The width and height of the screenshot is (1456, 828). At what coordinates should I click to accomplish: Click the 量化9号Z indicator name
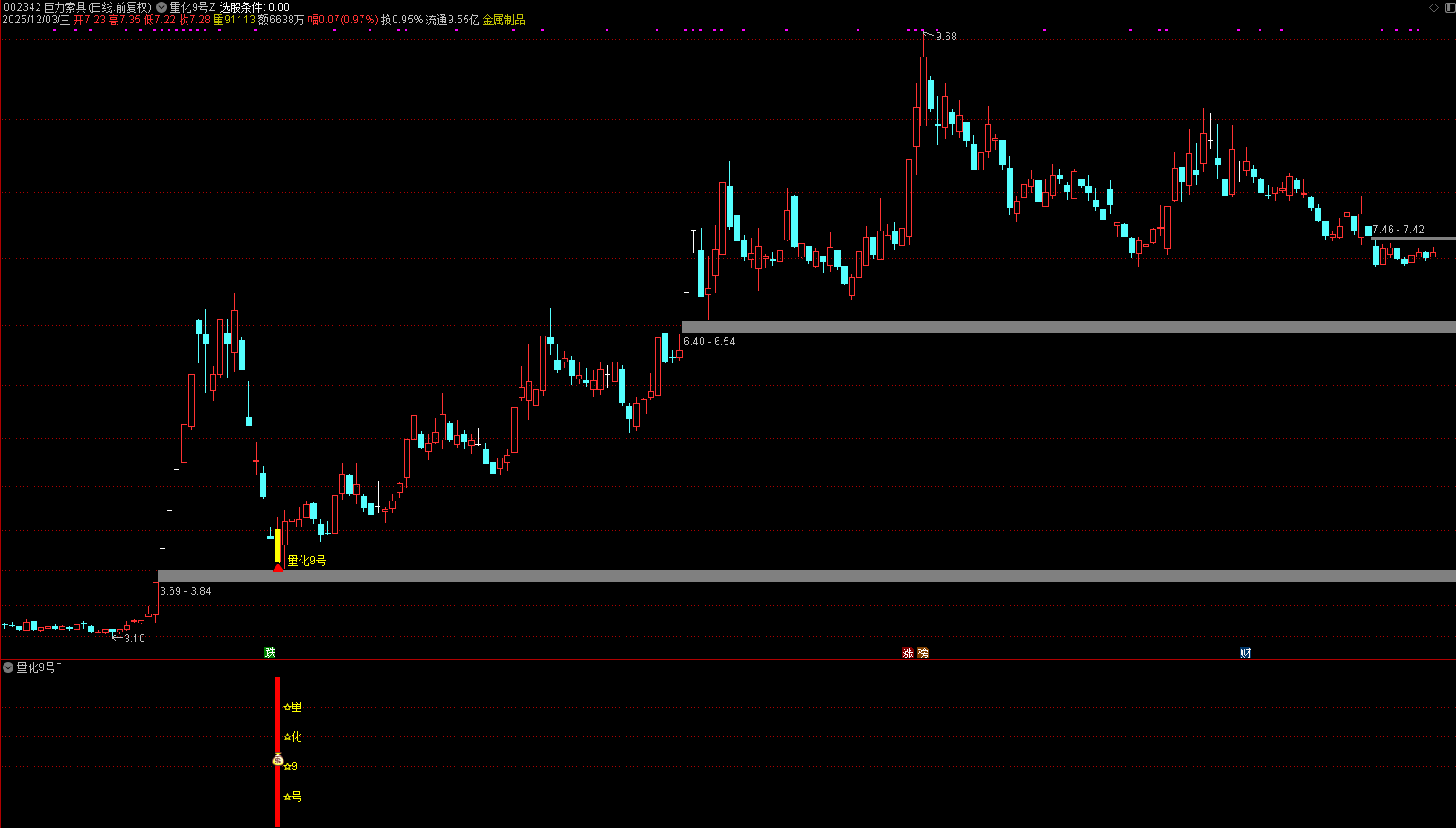coord(192,7)
